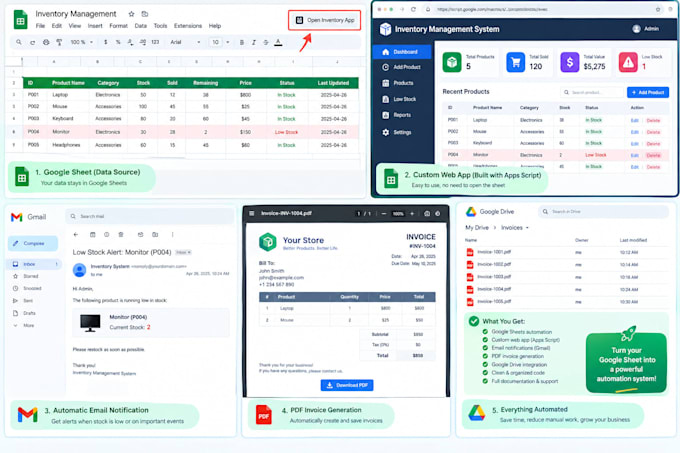The image size is (680, 453).
Task: Click the Search product field in web app
Action: coord(592,92)
